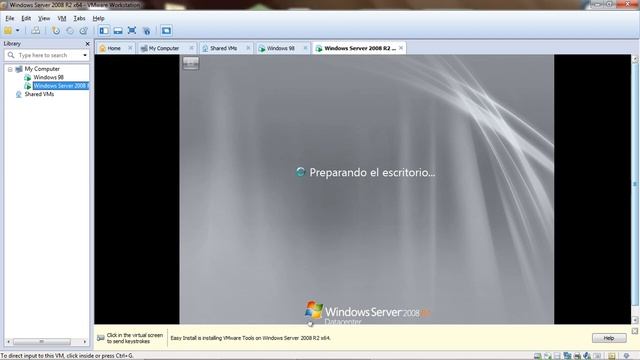Click the library scrollbar right arrow
Image resolution: width=640 pixels, height=360 pixels.
tap(85, 342)
